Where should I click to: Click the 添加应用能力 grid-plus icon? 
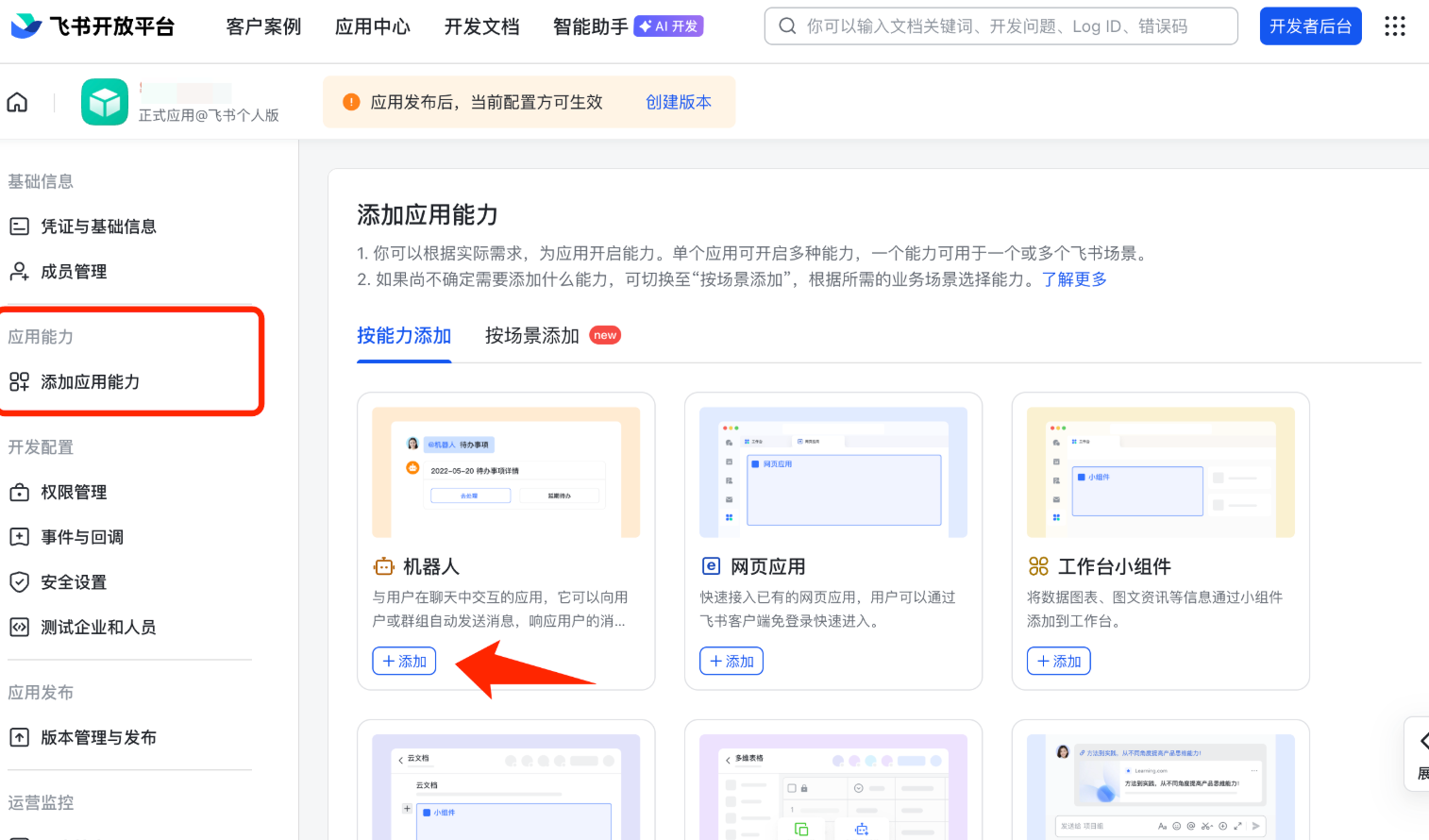click(x=19, y=382)
